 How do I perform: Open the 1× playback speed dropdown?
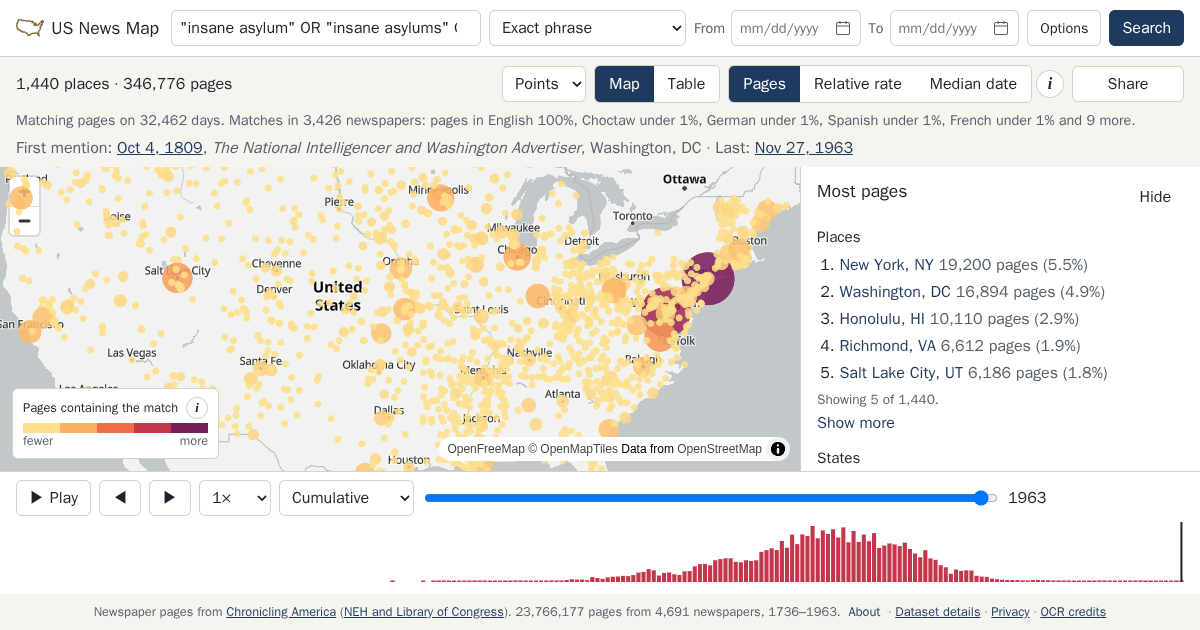(235, 498)
